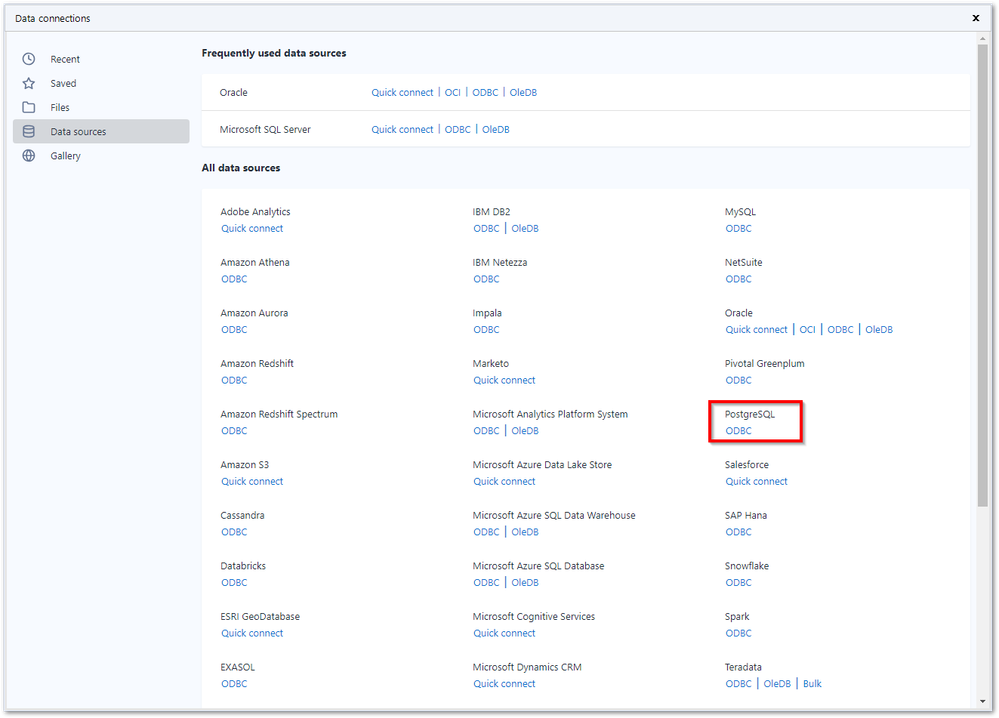Viewport: 999px width, 718px height.
Task: Switch to the Files section
Action: (x=60, y=107)
